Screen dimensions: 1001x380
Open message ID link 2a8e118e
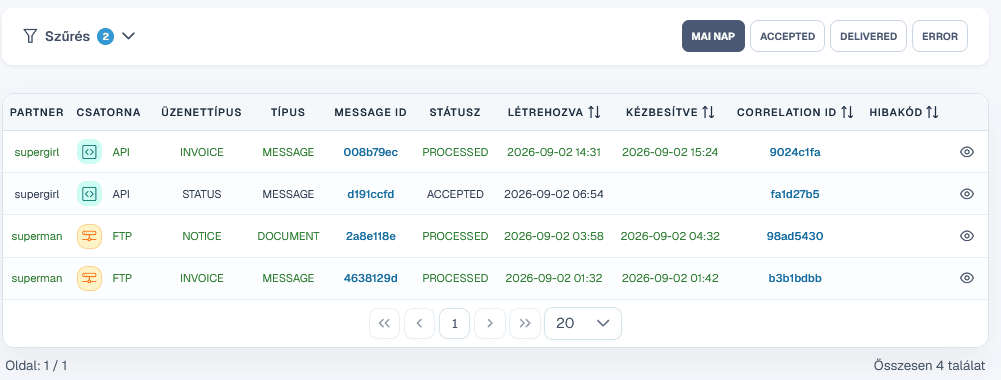coord(370,236)
